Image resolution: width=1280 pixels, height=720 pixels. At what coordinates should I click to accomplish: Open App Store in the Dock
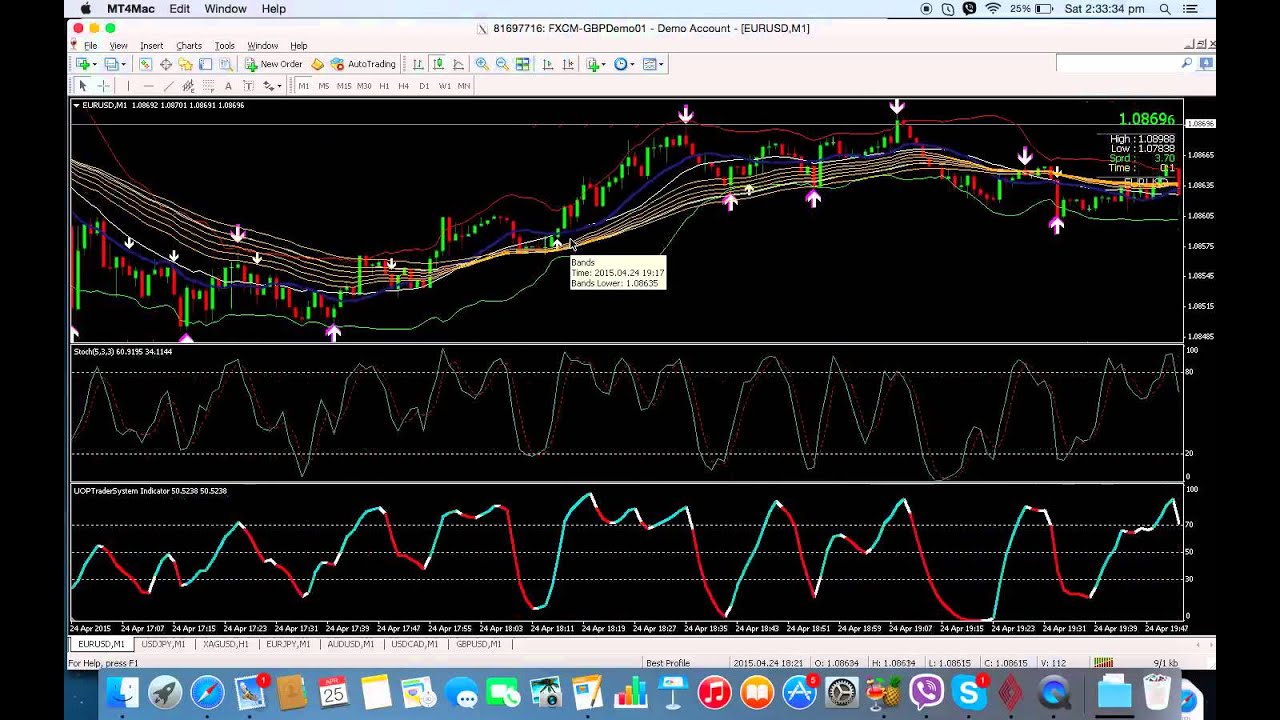click(x=799, y=692)
